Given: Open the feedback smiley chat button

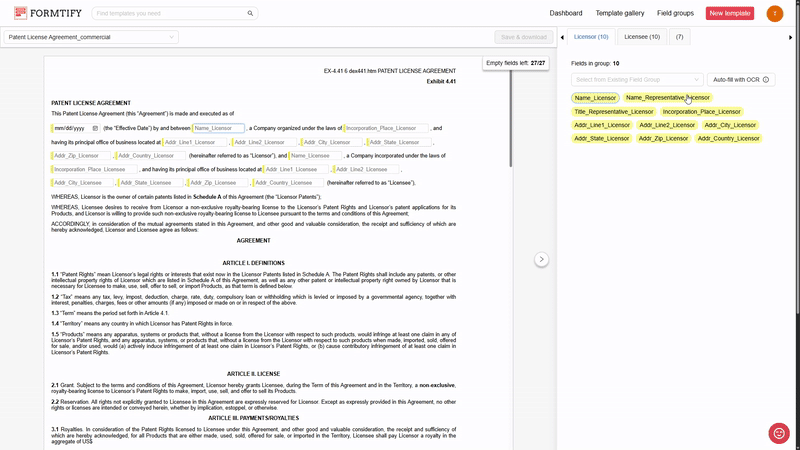Looking at the screenshot, I should tap(779, 433).
